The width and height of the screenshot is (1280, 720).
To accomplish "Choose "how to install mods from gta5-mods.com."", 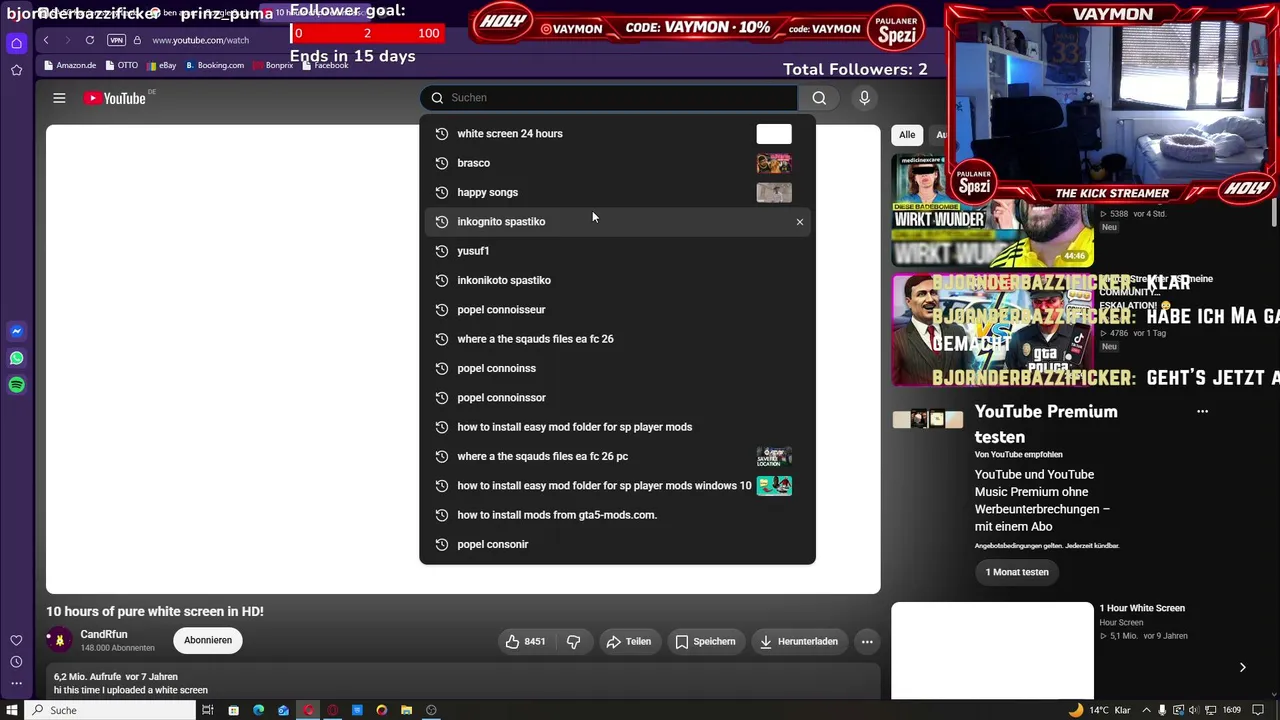I will pos(617,515).
